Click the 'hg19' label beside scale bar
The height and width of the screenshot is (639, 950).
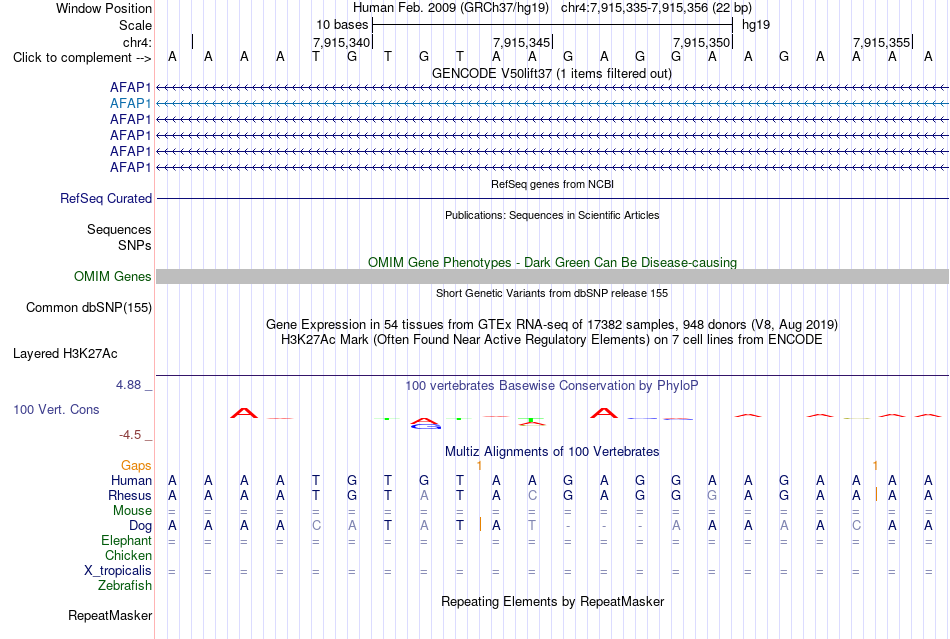pos(756,25)
